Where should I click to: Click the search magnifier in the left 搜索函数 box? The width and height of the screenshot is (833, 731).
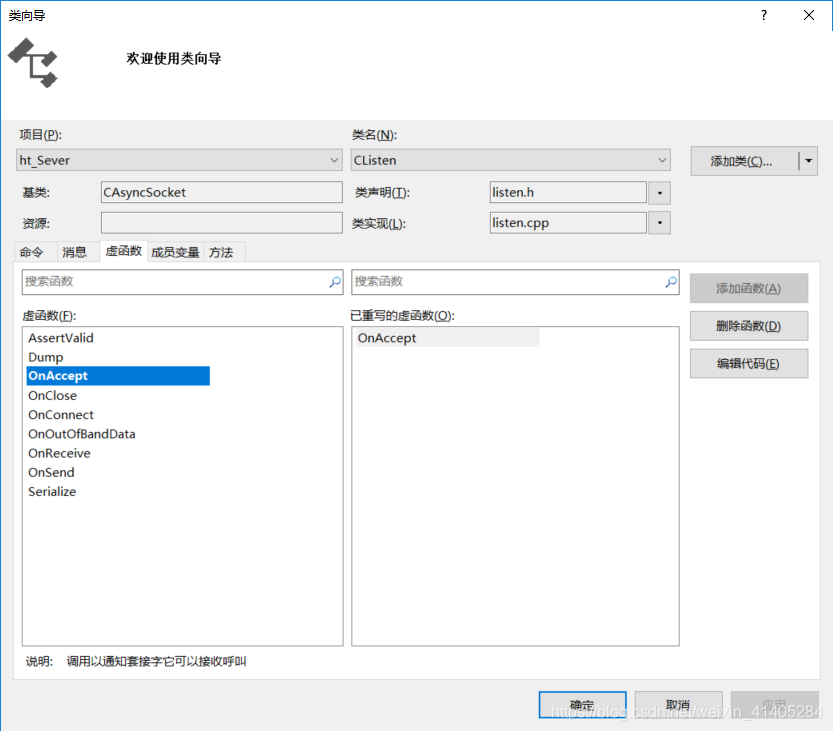point(334,283)
